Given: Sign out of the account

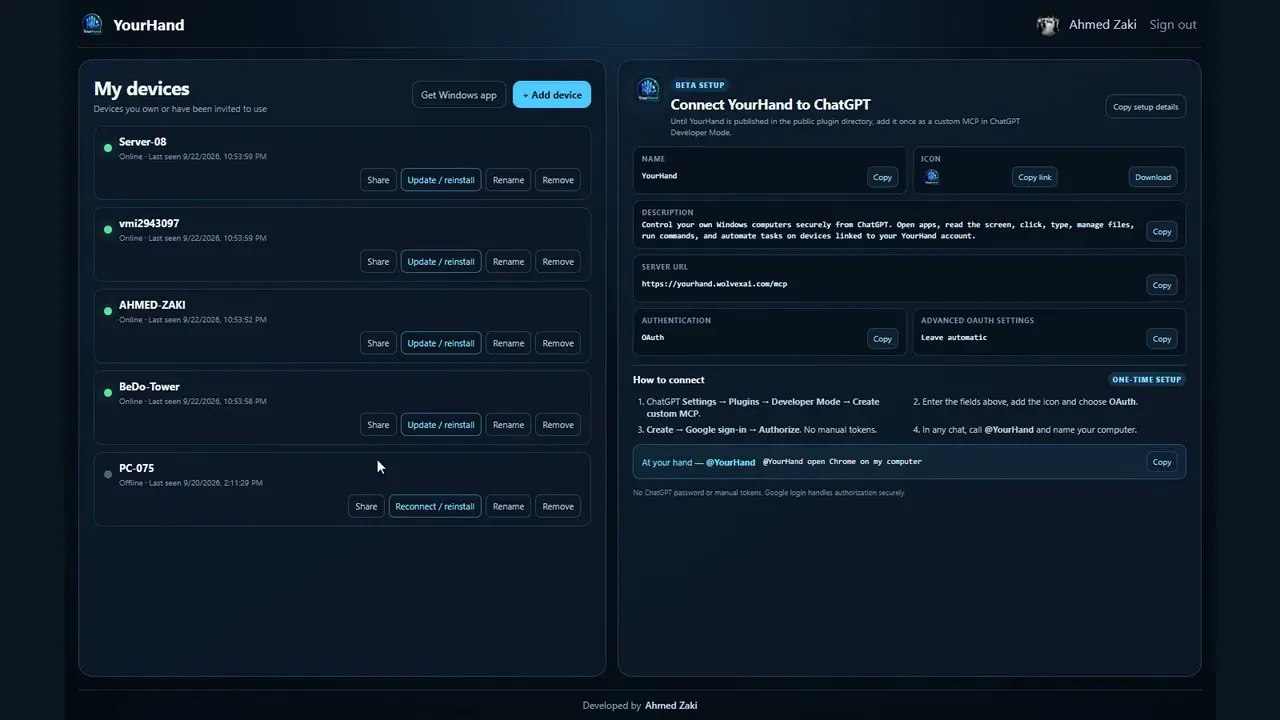Looking at the screenshot, I should tap(1173, 25).
